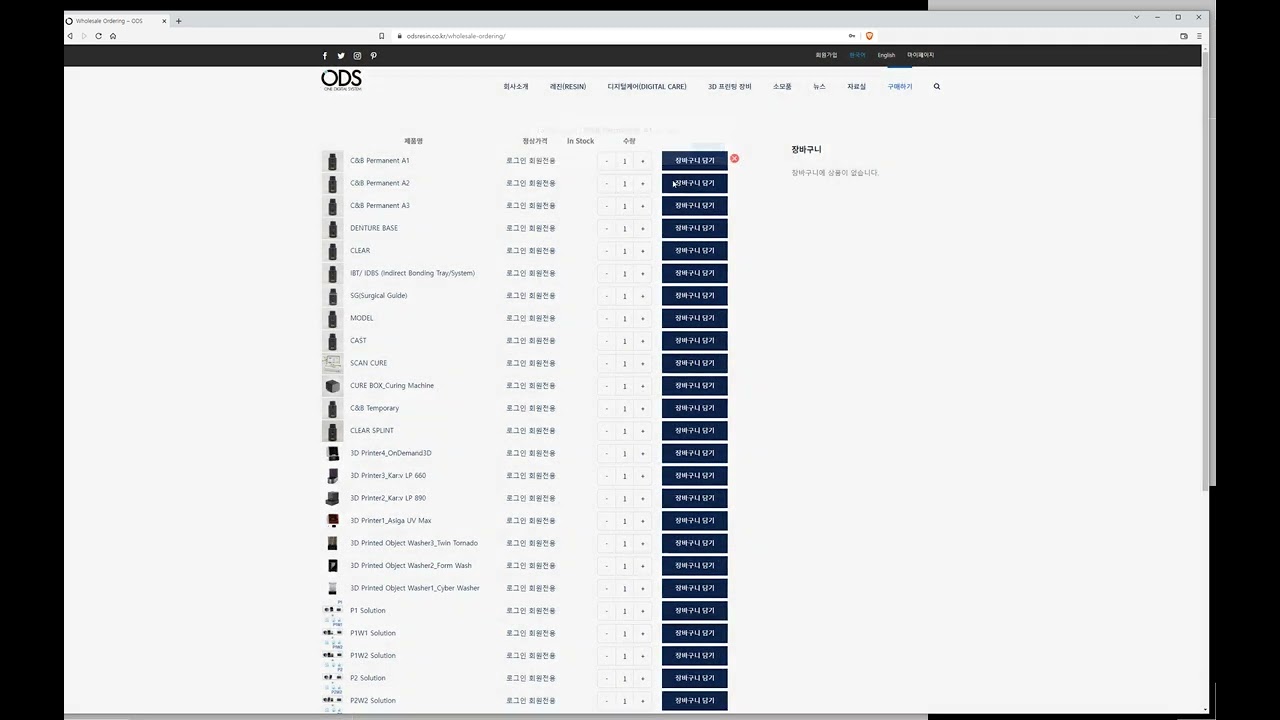Increase quantity for 3D Printed Object Washer1_Cyber Washer
Viewport: 1280px width, 720px height.
pyautogui.click(x=643, y=588)
